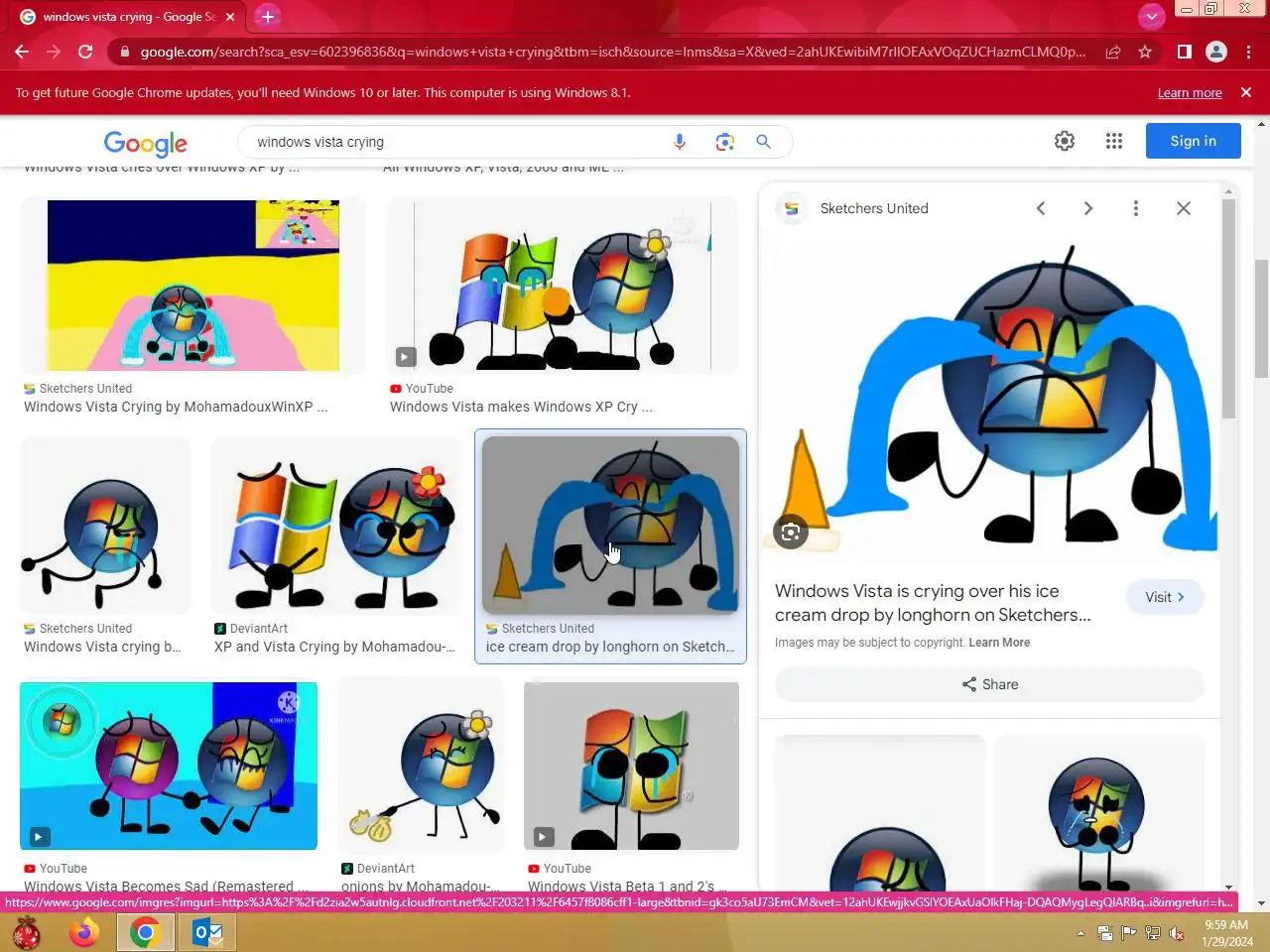Click the browser forward arrow
The width and height of the screenshot is (1270, 952).
pyautogui.click(x=54, y=52)
